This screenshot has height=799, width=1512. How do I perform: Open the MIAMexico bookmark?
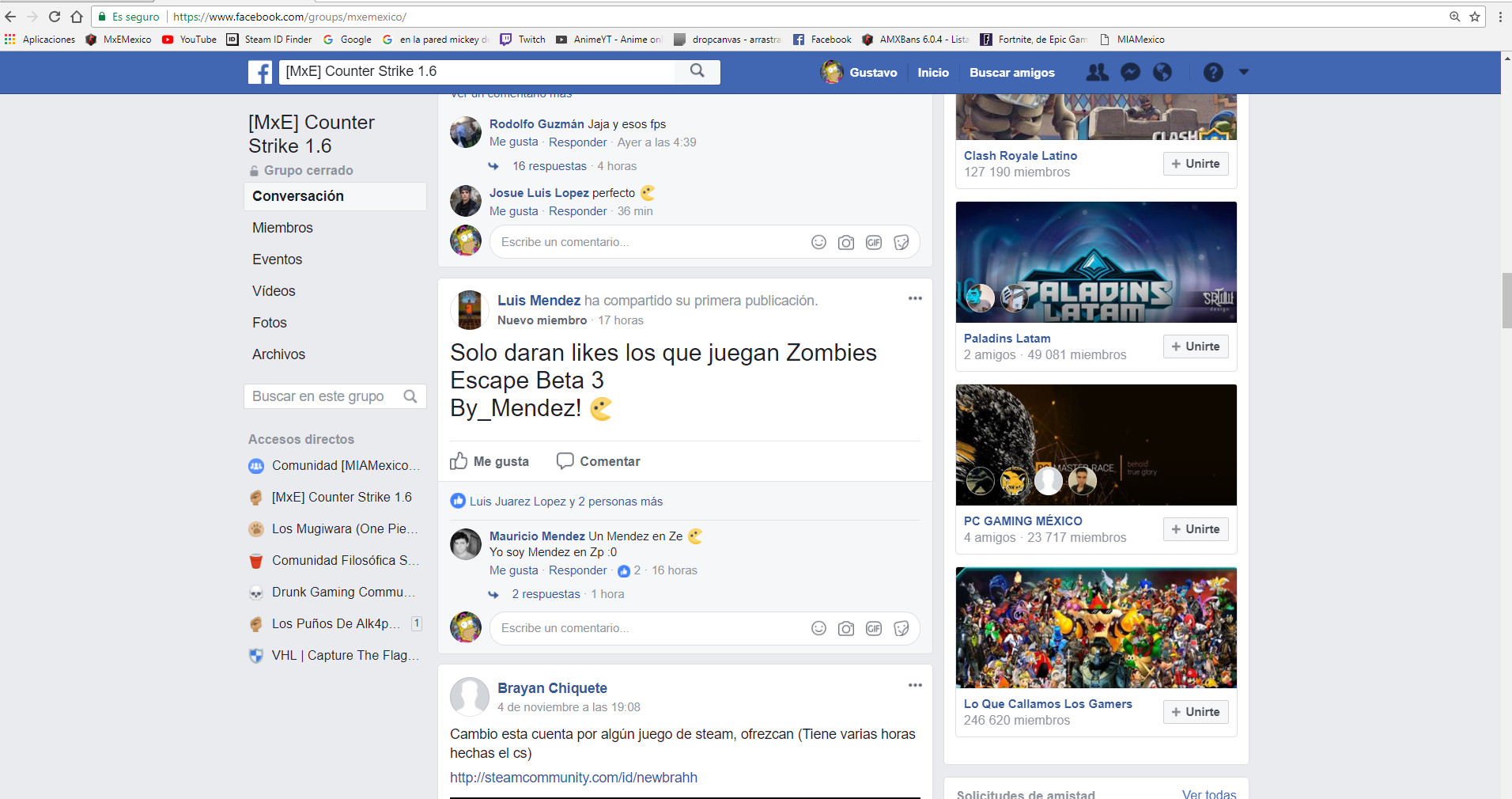(1132, 40)
